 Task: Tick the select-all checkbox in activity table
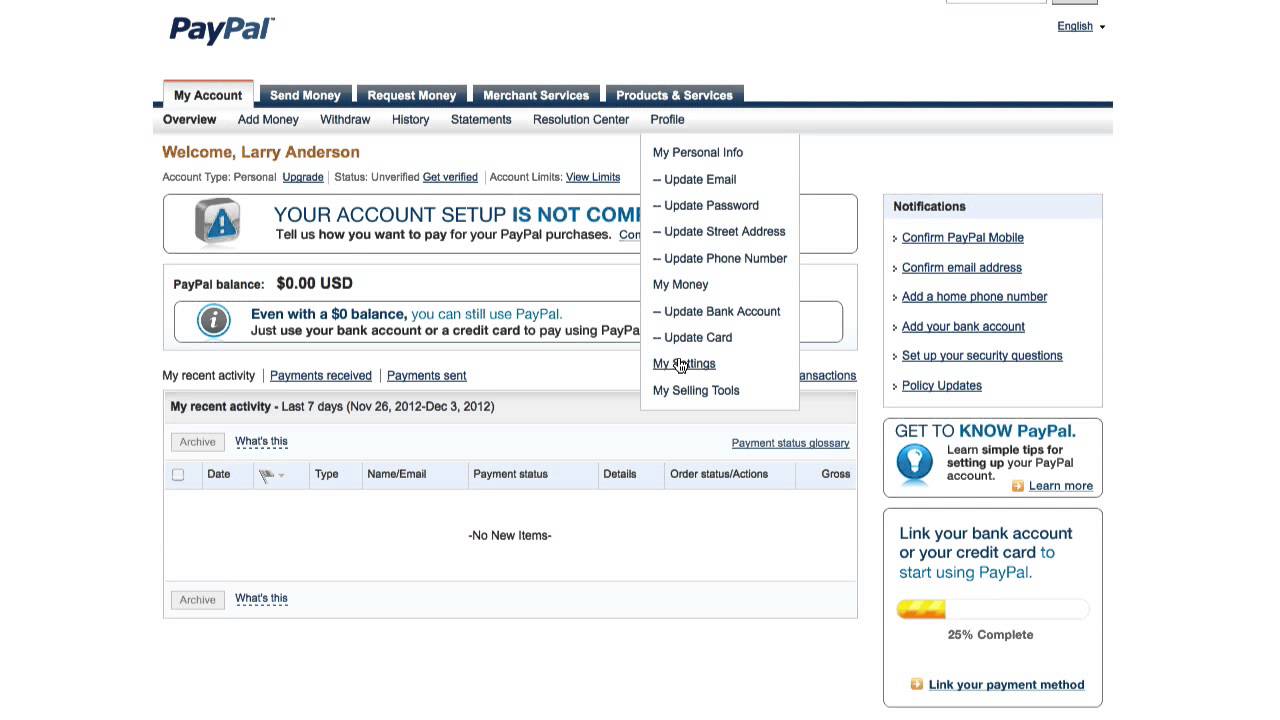point(178,474)
